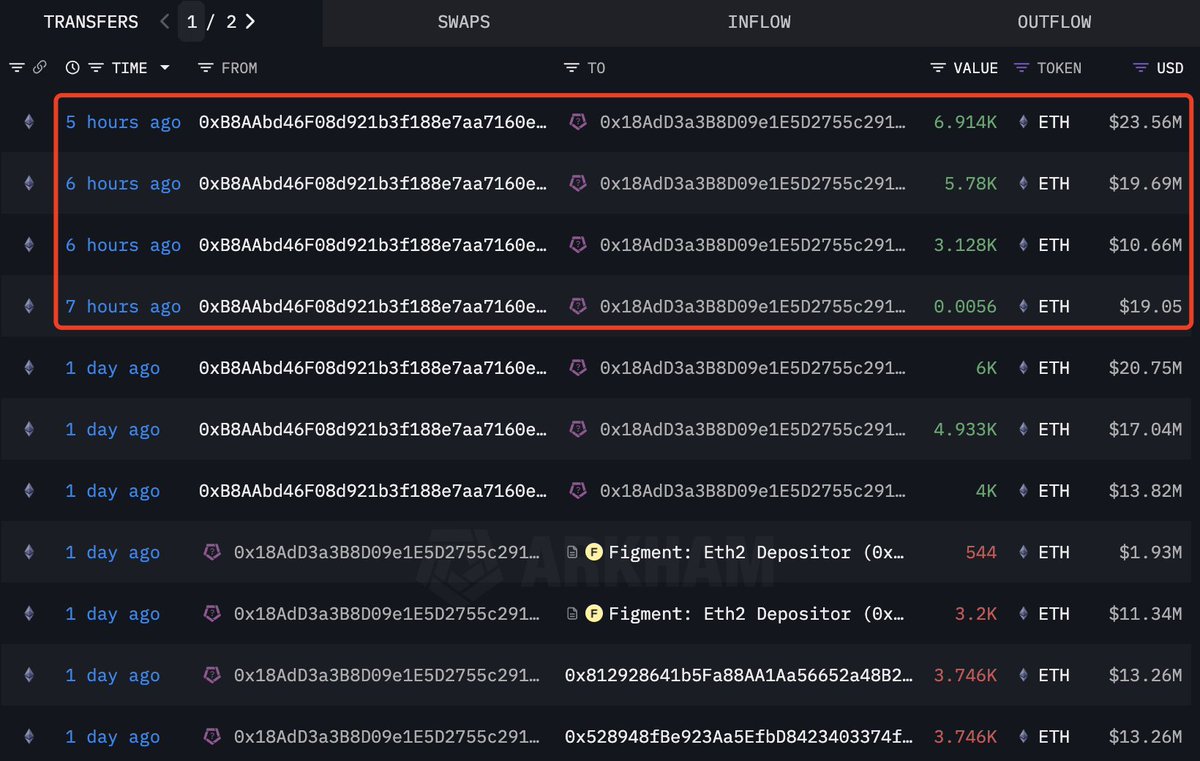
Task: Switch to the SWAPS tab
Action: (463, 21)
